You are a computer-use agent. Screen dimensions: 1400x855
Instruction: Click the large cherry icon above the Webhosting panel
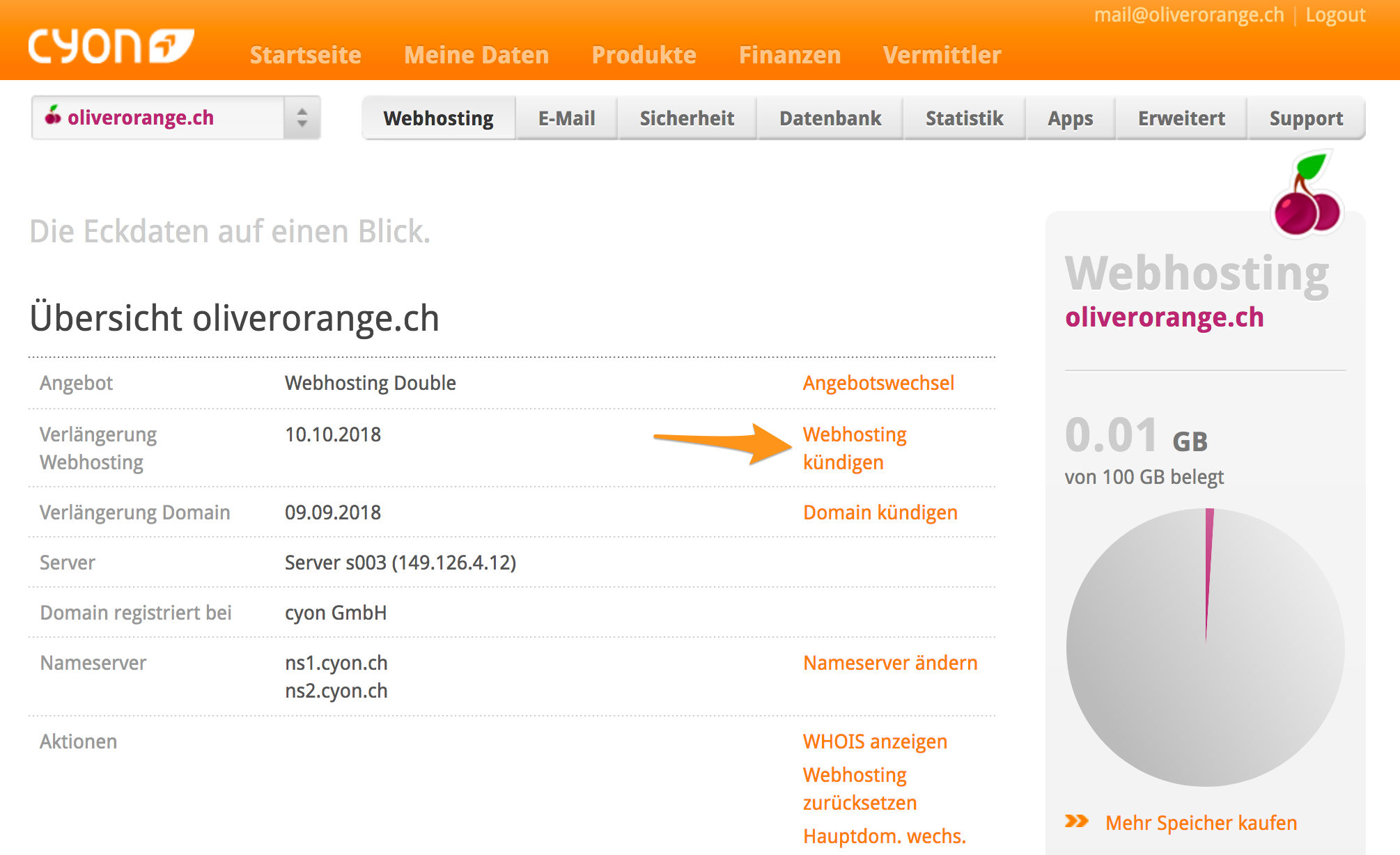tap(1306, 194)
